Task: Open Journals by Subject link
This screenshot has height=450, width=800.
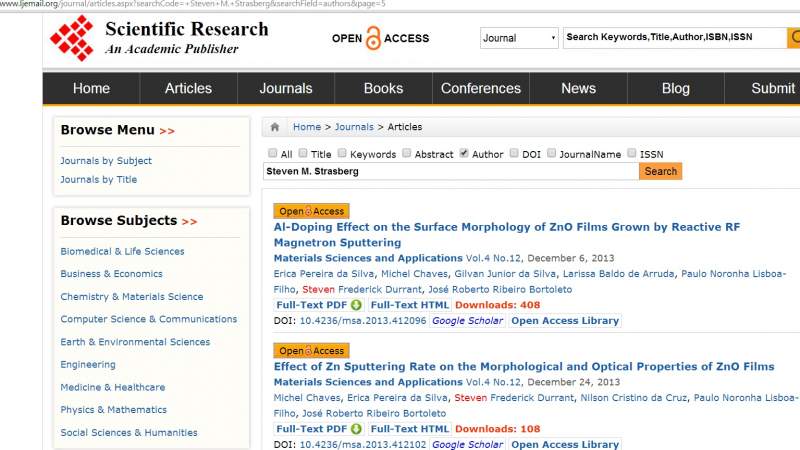Action: click(x=106, y=161)
